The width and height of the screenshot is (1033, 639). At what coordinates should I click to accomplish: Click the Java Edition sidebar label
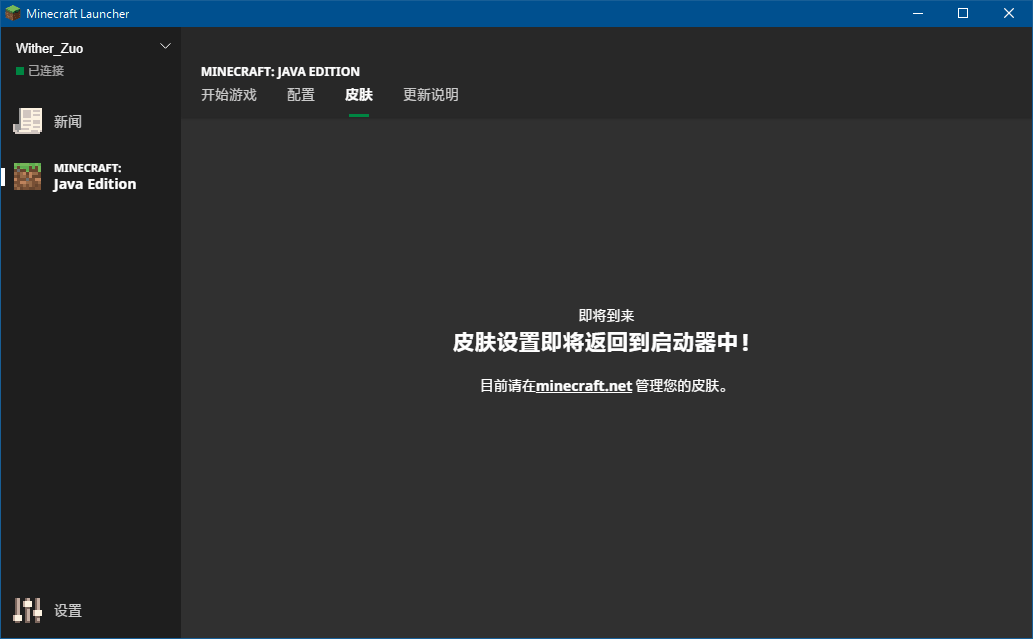point(95,184)
